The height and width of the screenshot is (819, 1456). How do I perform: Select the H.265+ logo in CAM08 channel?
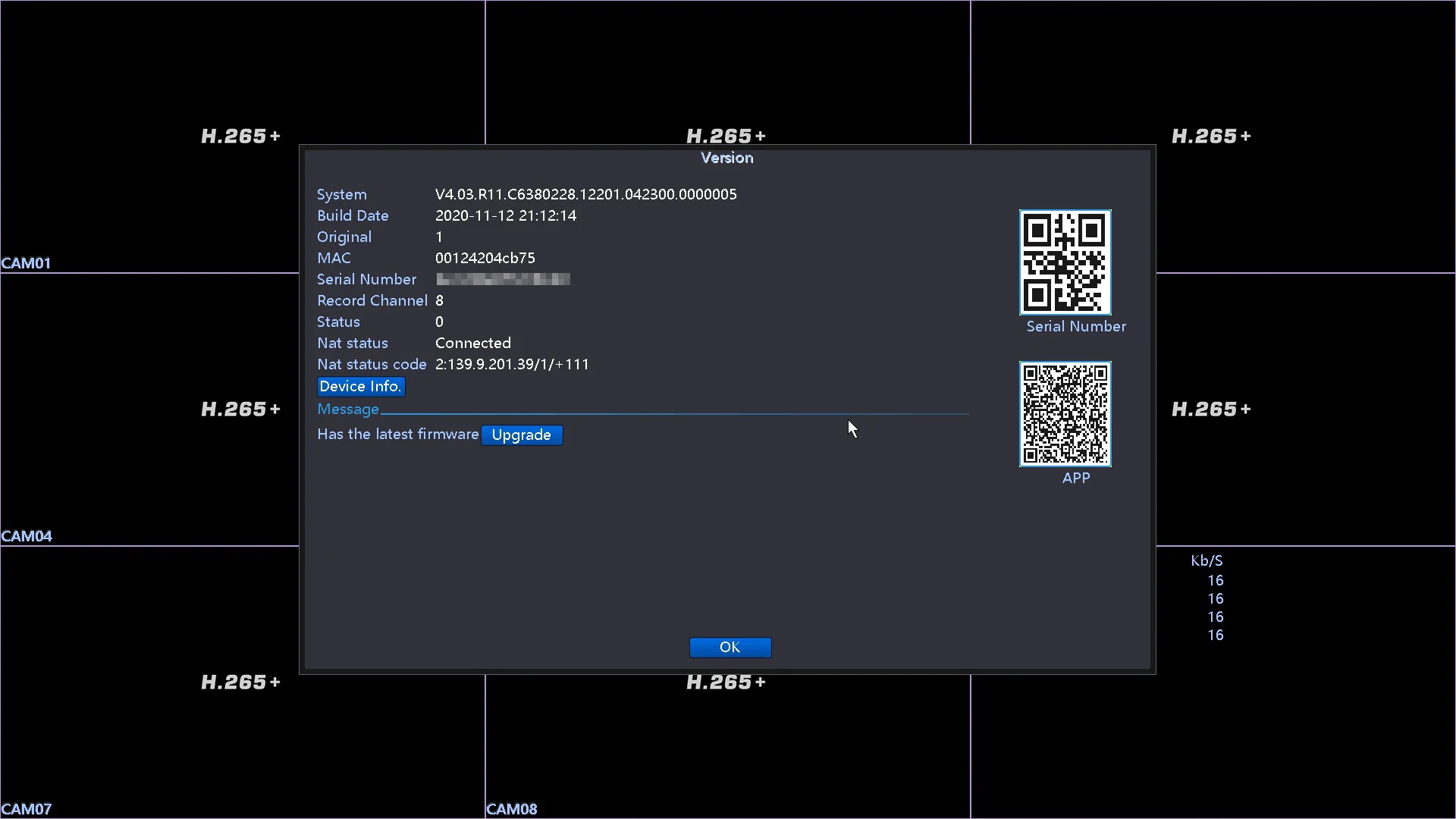click(x=726, y=682)
